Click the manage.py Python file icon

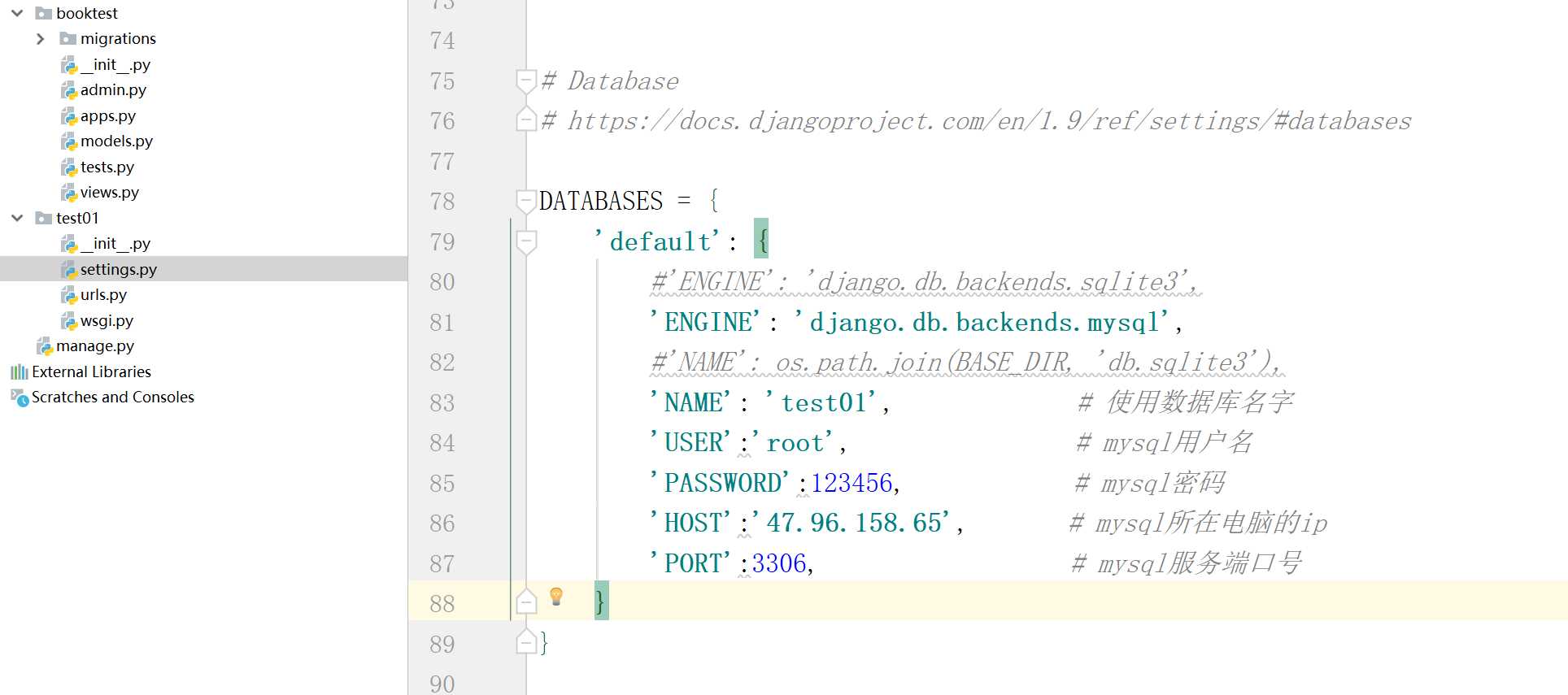click(45, 346)
